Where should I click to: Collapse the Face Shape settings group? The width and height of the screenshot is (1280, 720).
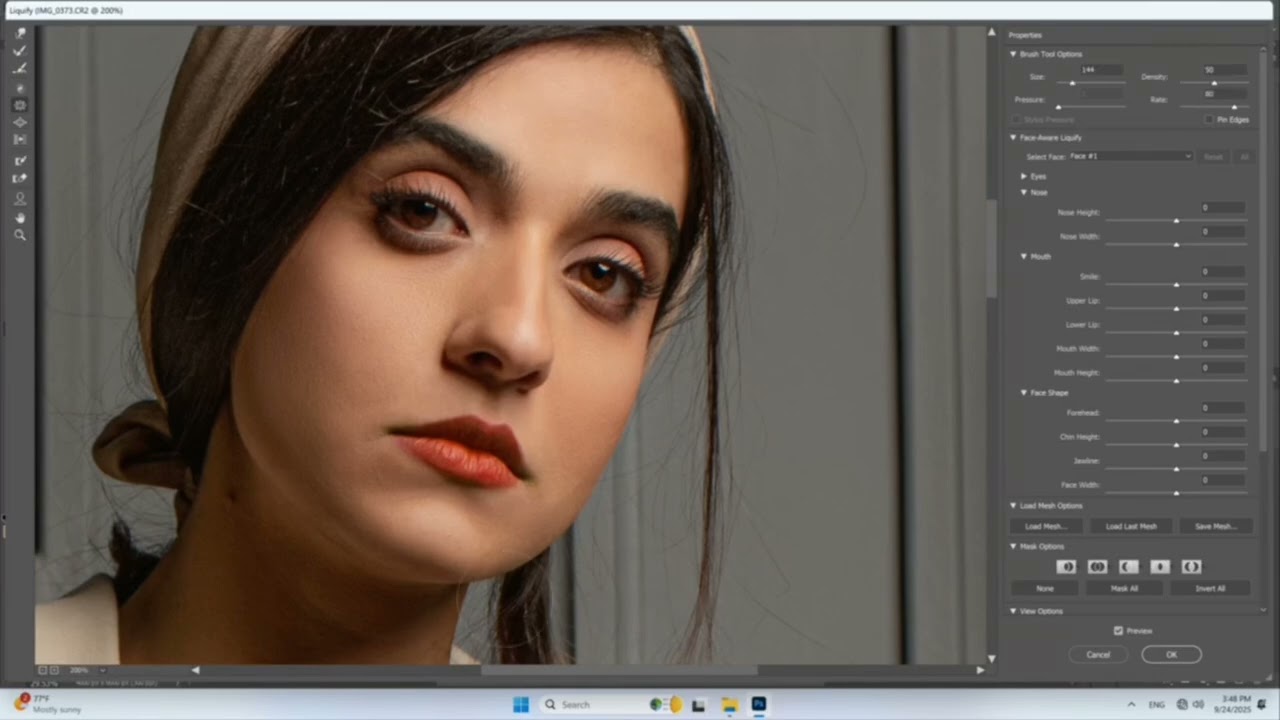pyautogui.click(x=1024, y=392)
